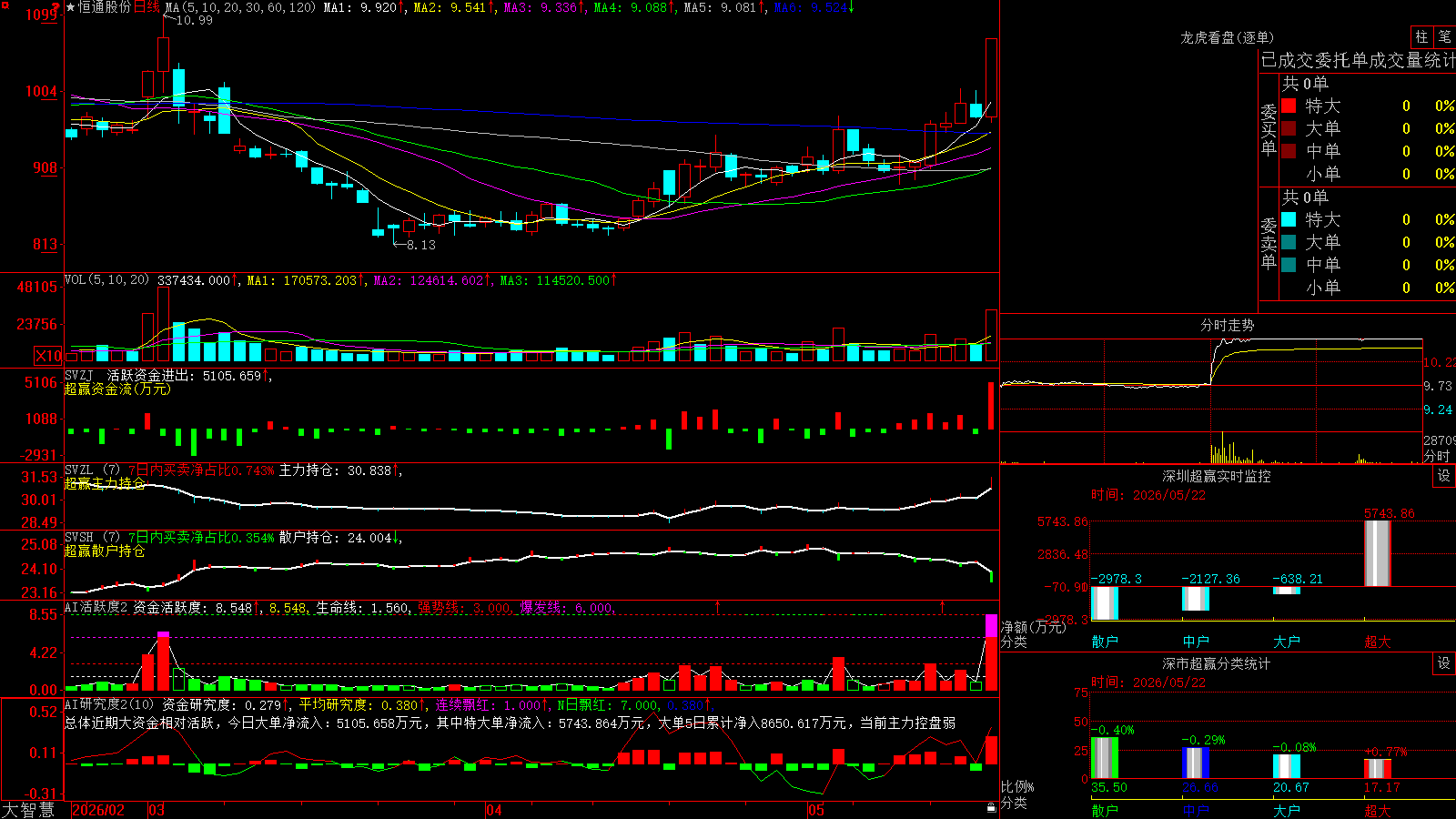This screenshot has width=1456, height=819.
Task: Click the 连续飘红: 1.000 value
Action: (488, 704)
